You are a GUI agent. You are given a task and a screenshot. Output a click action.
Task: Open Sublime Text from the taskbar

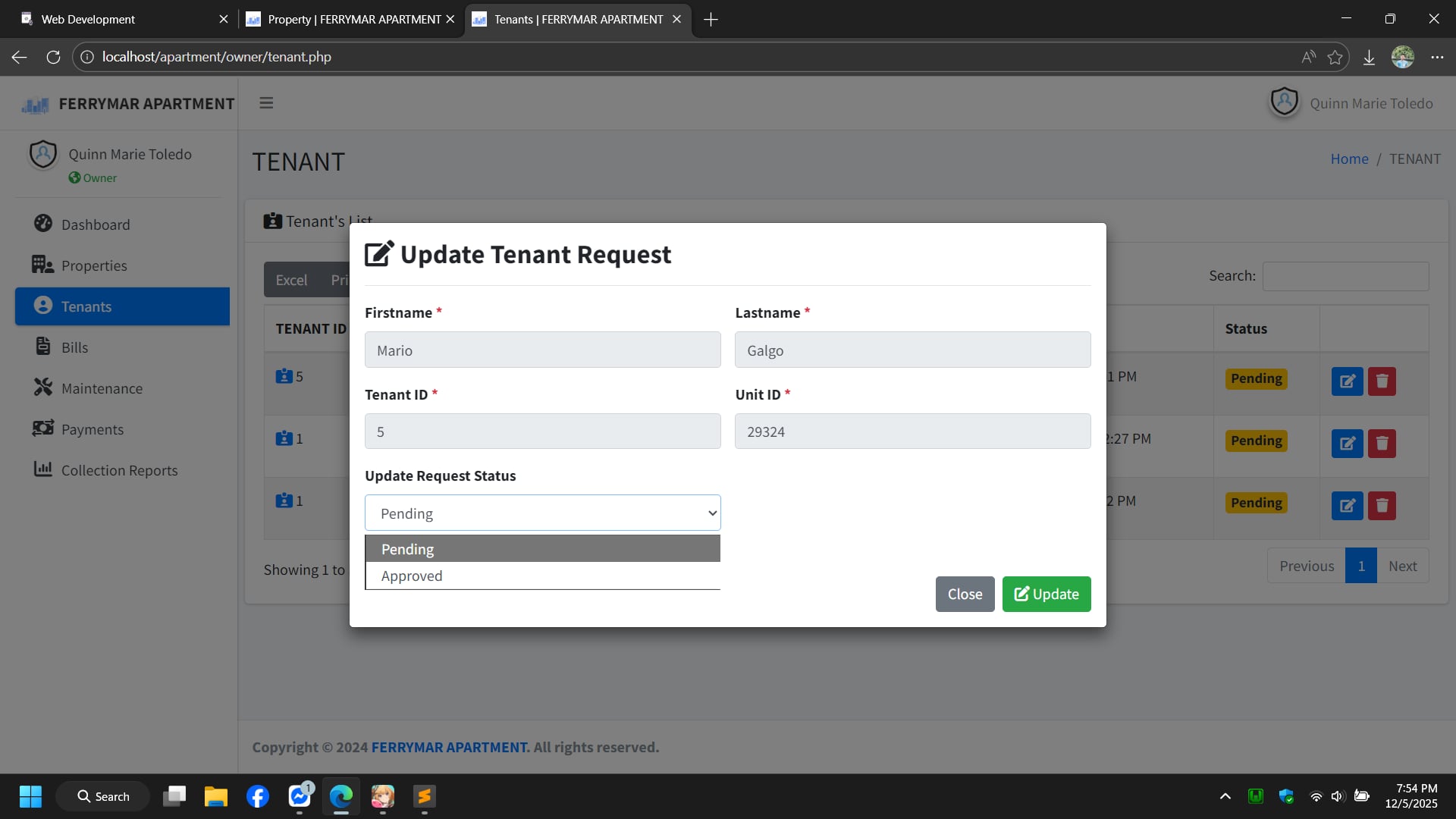tap(424, 796)
